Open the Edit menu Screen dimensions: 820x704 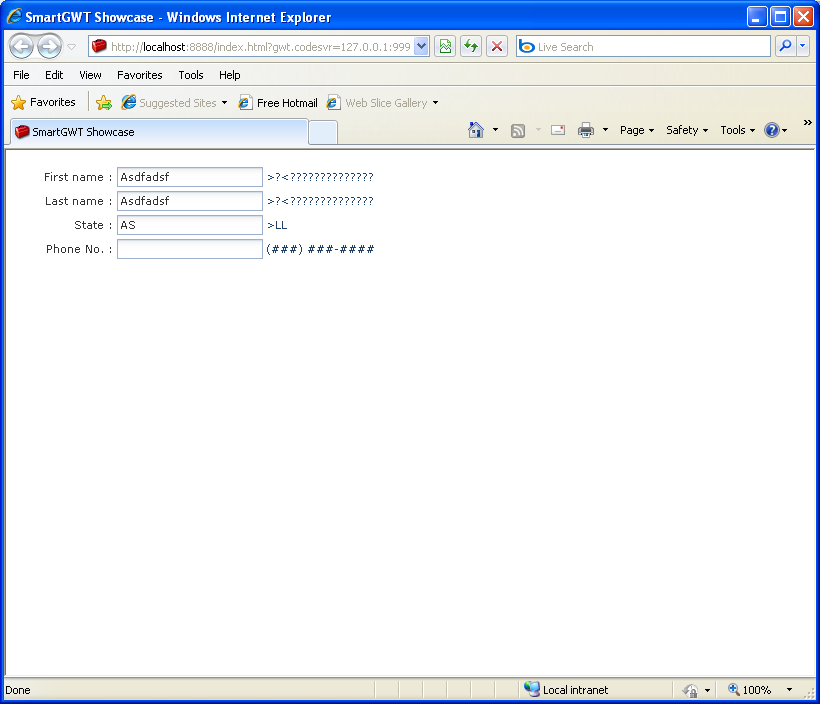54,75
